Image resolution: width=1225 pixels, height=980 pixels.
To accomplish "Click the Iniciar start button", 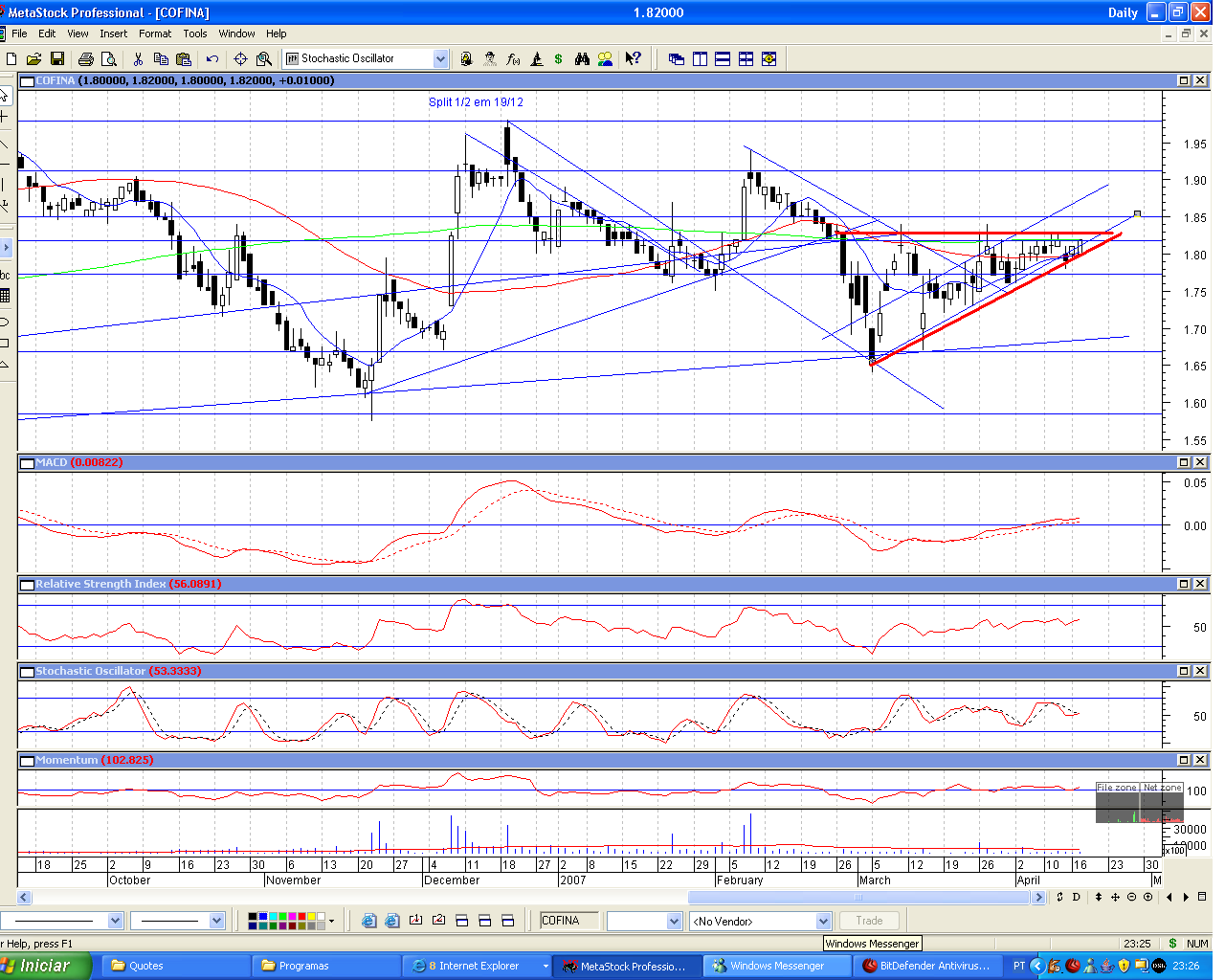I will coord(45,966).
